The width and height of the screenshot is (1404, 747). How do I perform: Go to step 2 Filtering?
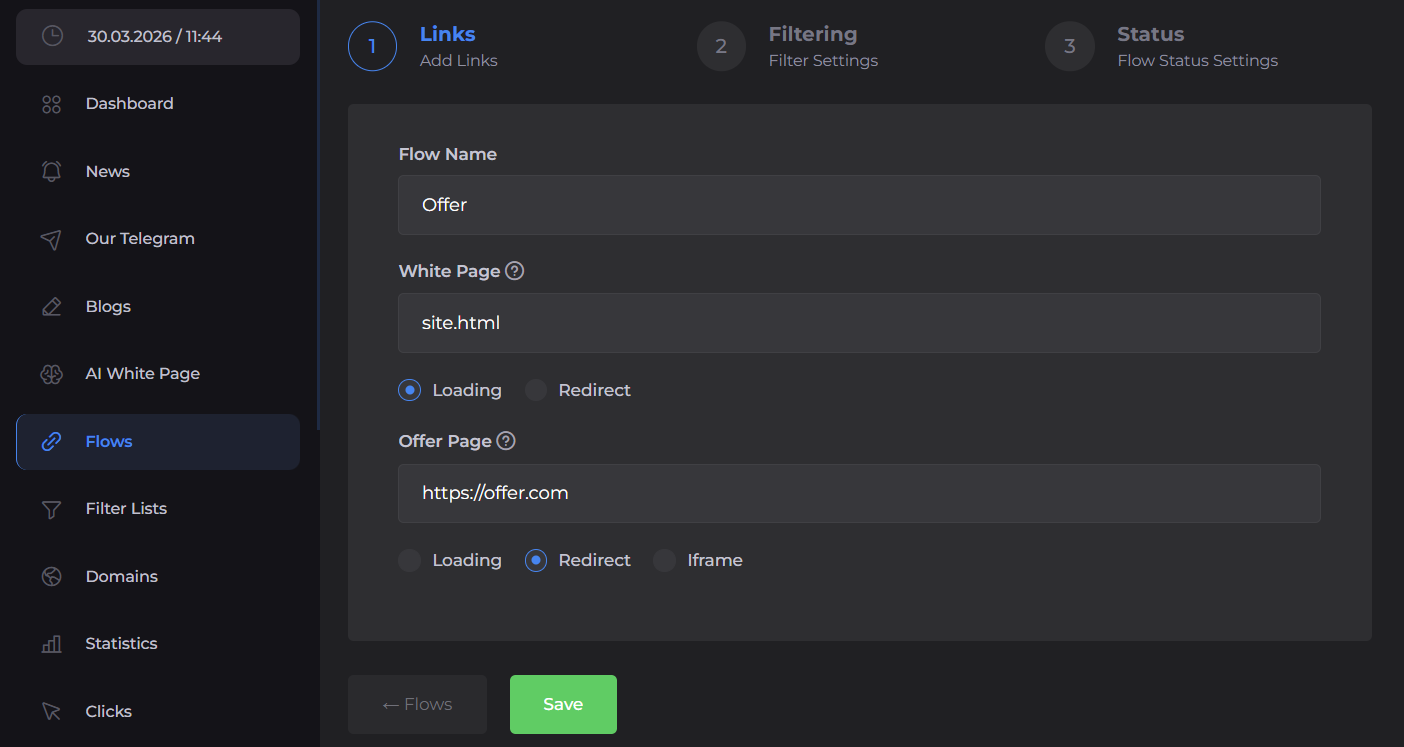point(721,47)
